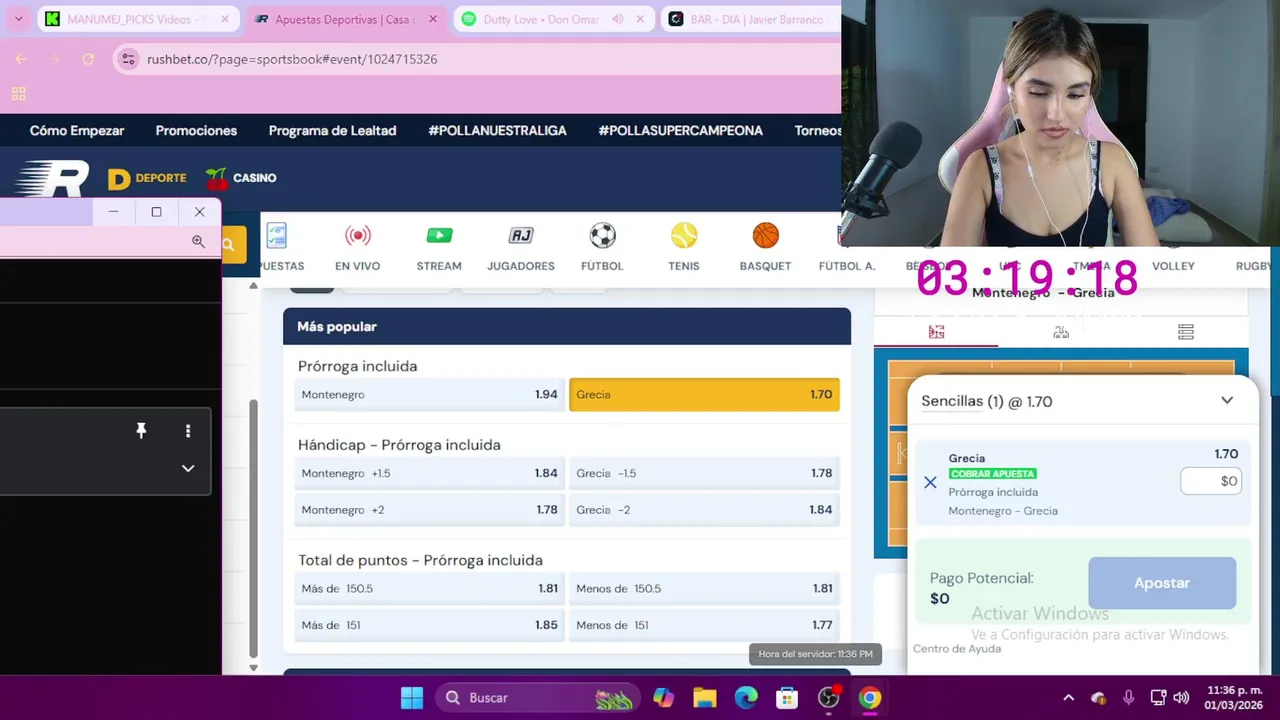Collapse the Sencillas bet slip chevron
The height and width of the screenshot is (720, 1280).
(1227, 401)
